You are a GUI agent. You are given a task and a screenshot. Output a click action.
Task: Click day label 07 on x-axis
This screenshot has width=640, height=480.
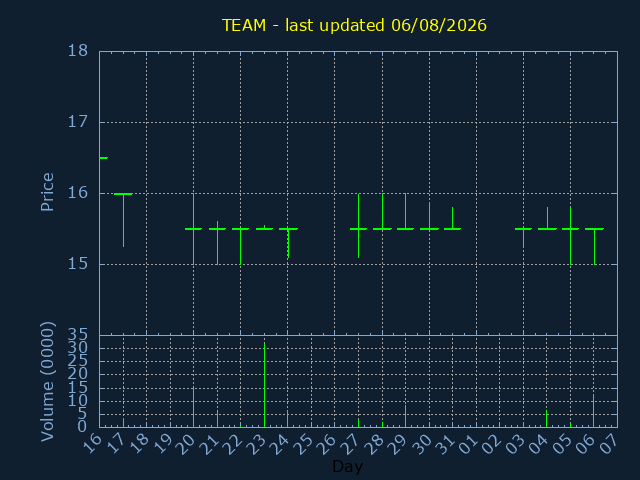[x=610, y=444]
